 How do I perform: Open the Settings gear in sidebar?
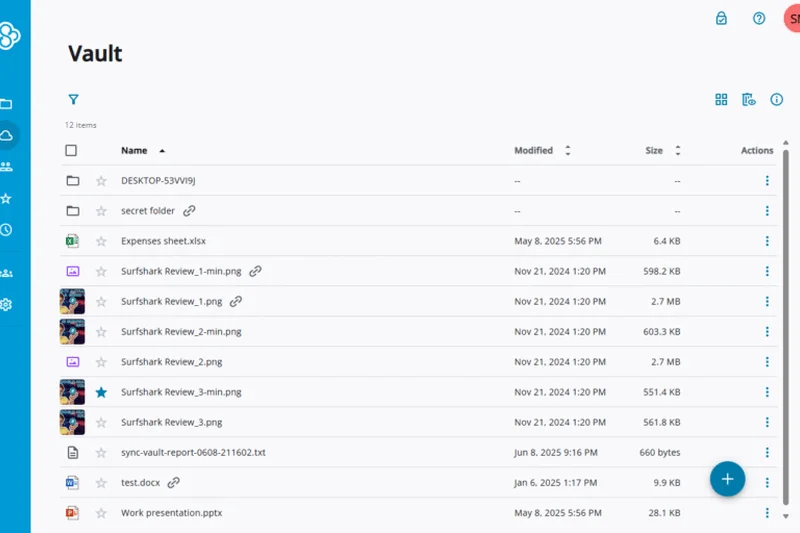coord(6,304)
